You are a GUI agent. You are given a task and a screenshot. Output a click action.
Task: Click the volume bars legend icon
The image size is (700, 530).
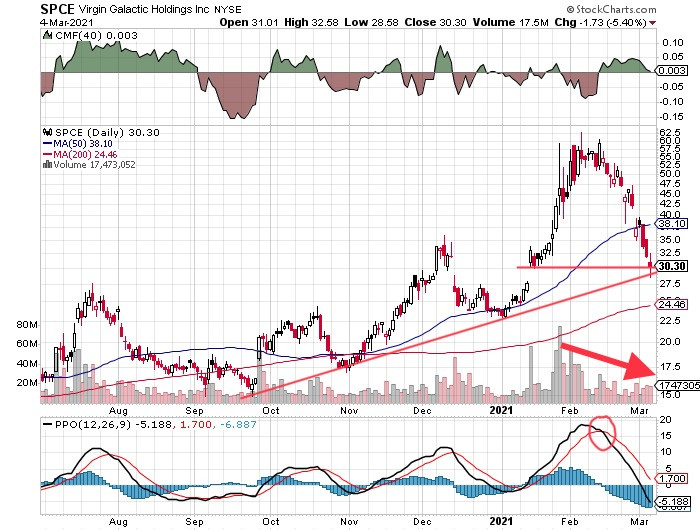click(47, 164)
